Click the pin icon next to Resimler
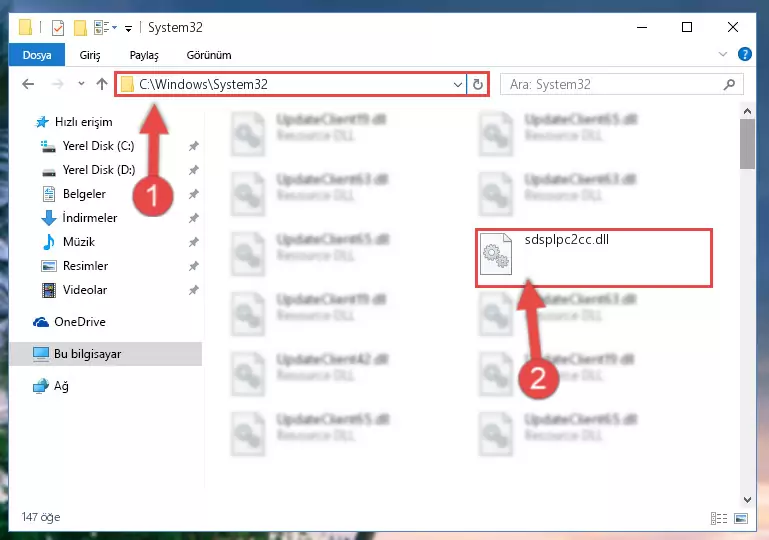This screenshot has width=769, height=540. tap(194, 266)
